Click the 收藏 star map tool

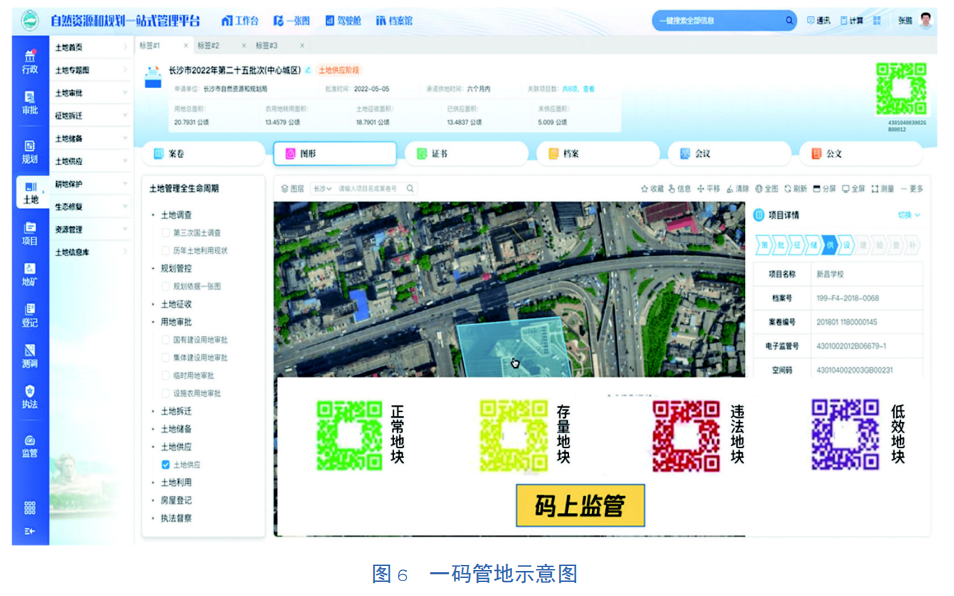coord(652,189)
